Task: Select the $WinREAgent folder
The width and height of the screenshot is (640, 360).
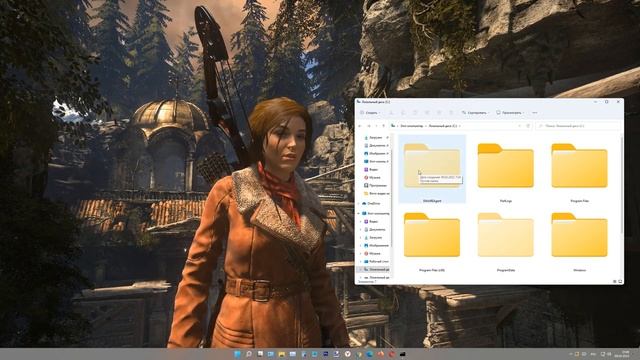Action: point(432,169)
